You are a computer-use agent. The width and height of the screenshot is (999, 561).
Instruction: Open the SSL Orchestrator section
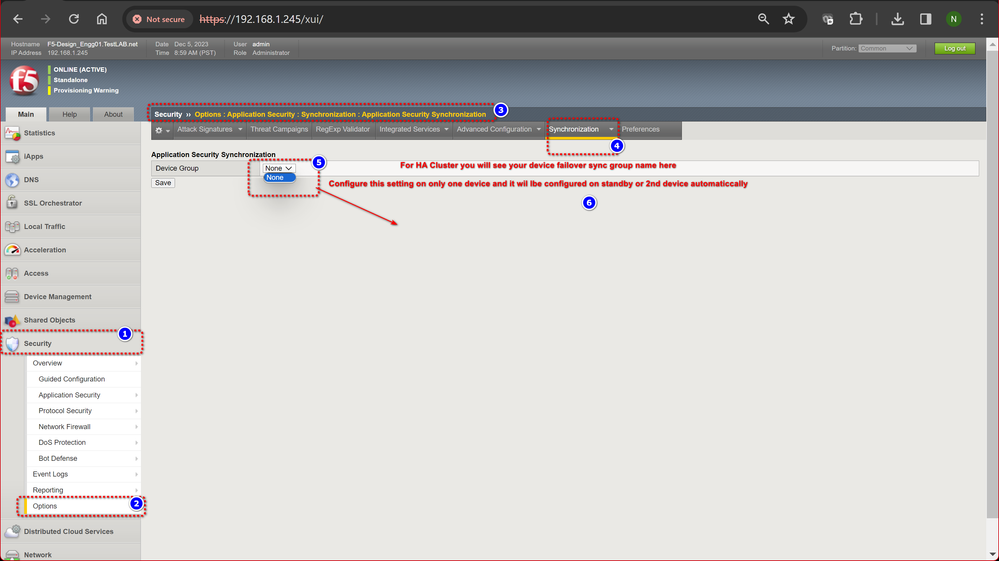pos(70,203)
